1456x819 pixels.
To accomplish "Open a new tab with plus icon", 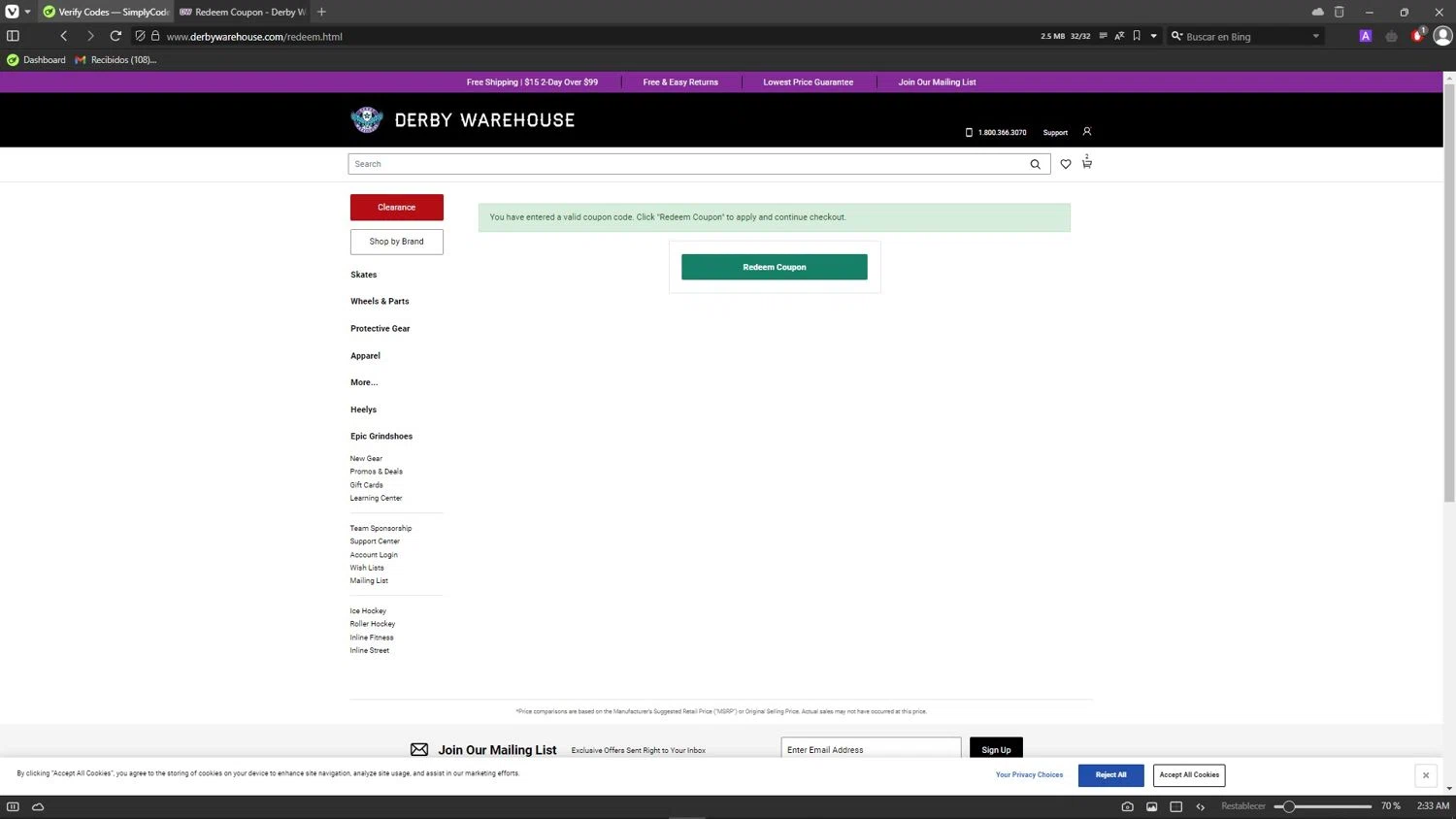I will coord(321,12).
